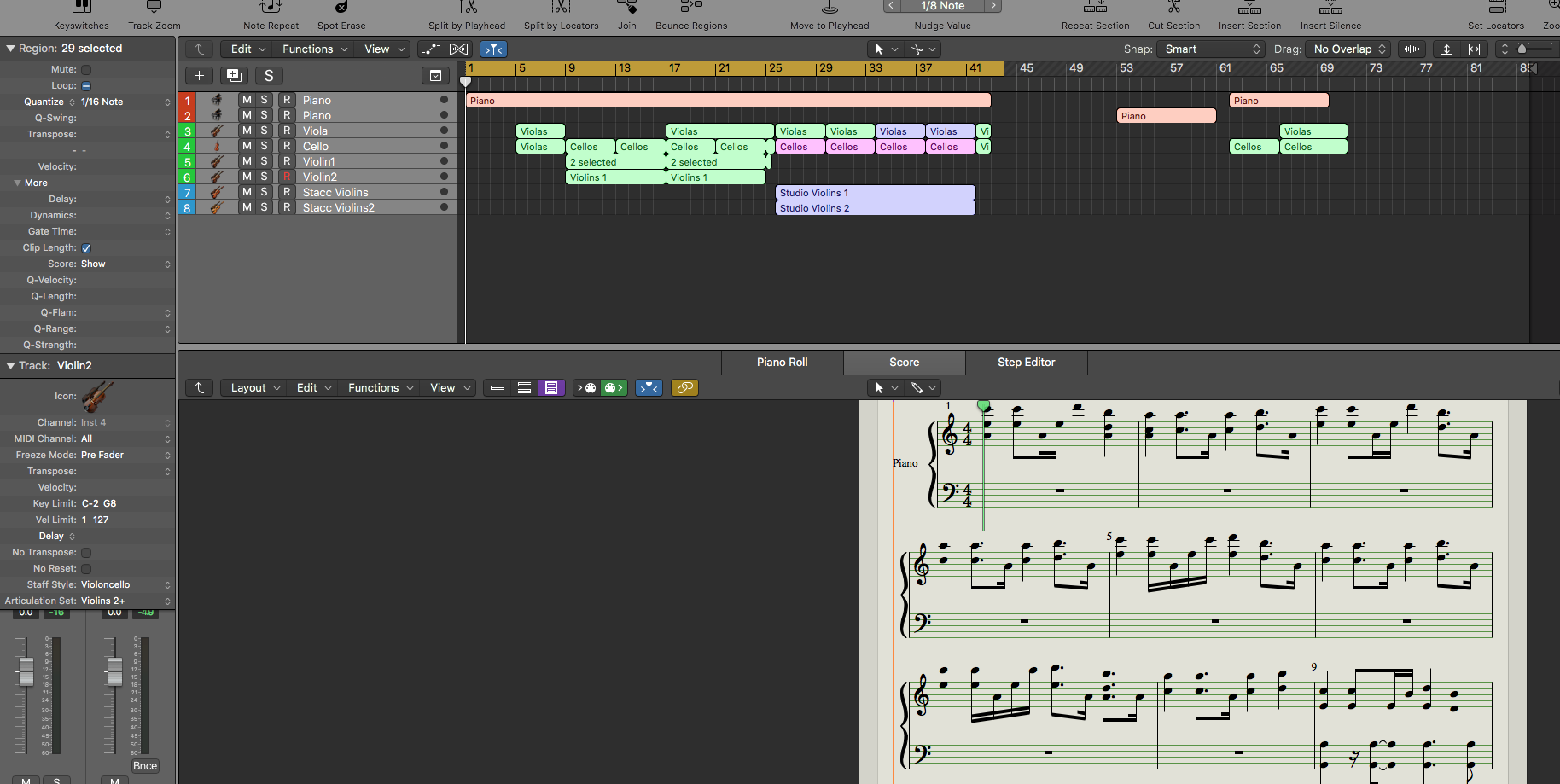Solo the Cello track
Screen dimensions: 1560x784
point(265,147)
